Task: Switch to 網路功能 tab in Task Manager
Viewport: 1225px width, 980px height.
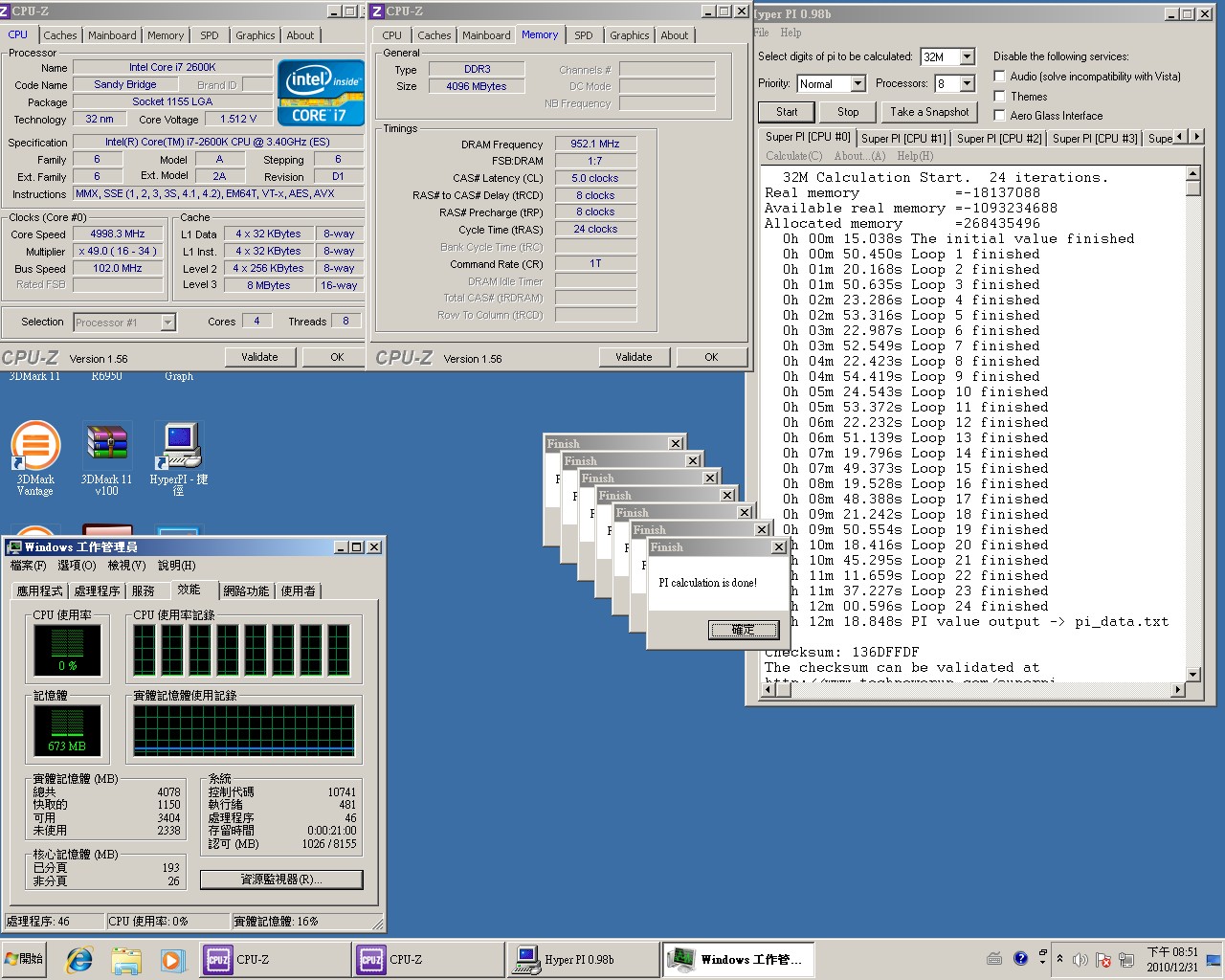Action: [x=246, y=591]
